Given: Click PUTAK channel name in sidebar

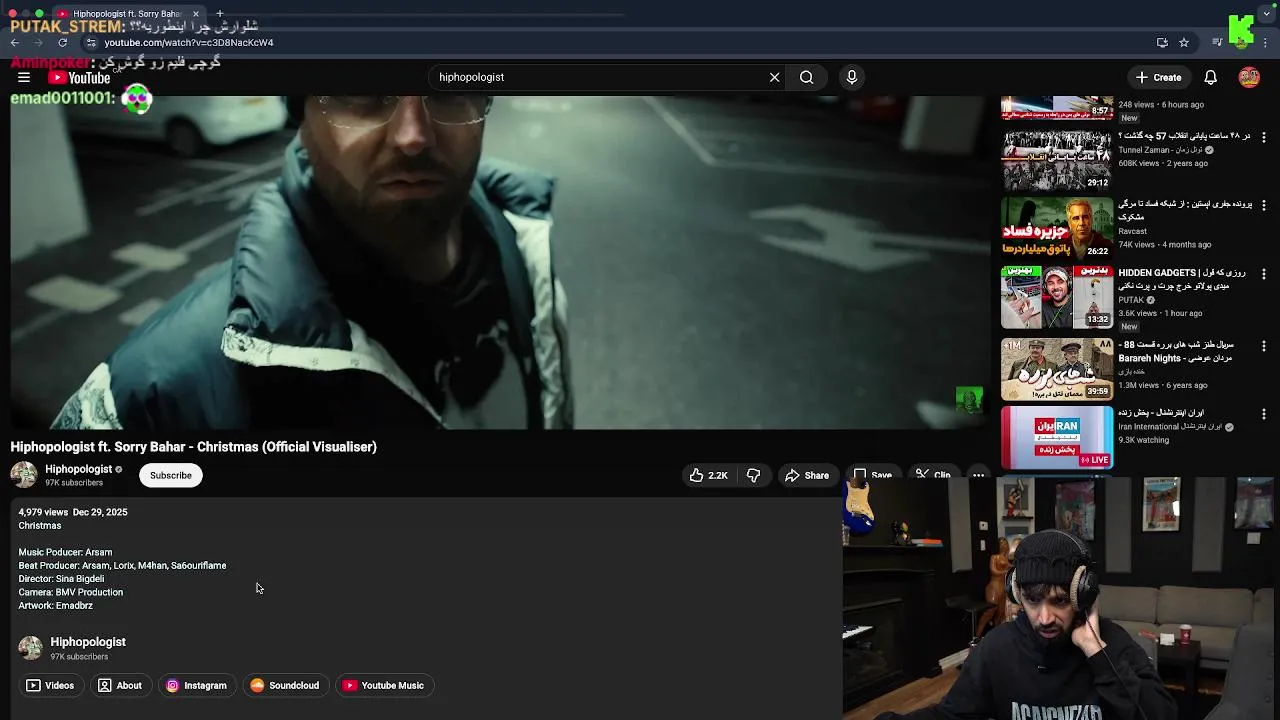Looking at the screenshot, I should point(1131,300).
